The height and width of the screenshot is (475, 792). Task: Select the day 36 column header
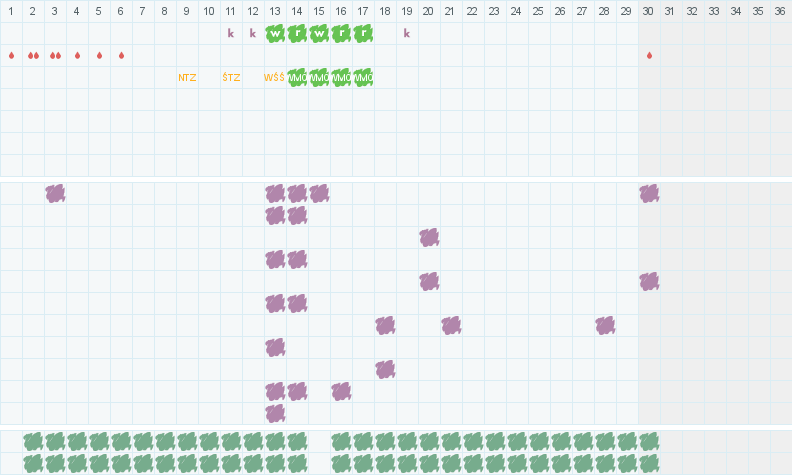[x=781, y=11]
